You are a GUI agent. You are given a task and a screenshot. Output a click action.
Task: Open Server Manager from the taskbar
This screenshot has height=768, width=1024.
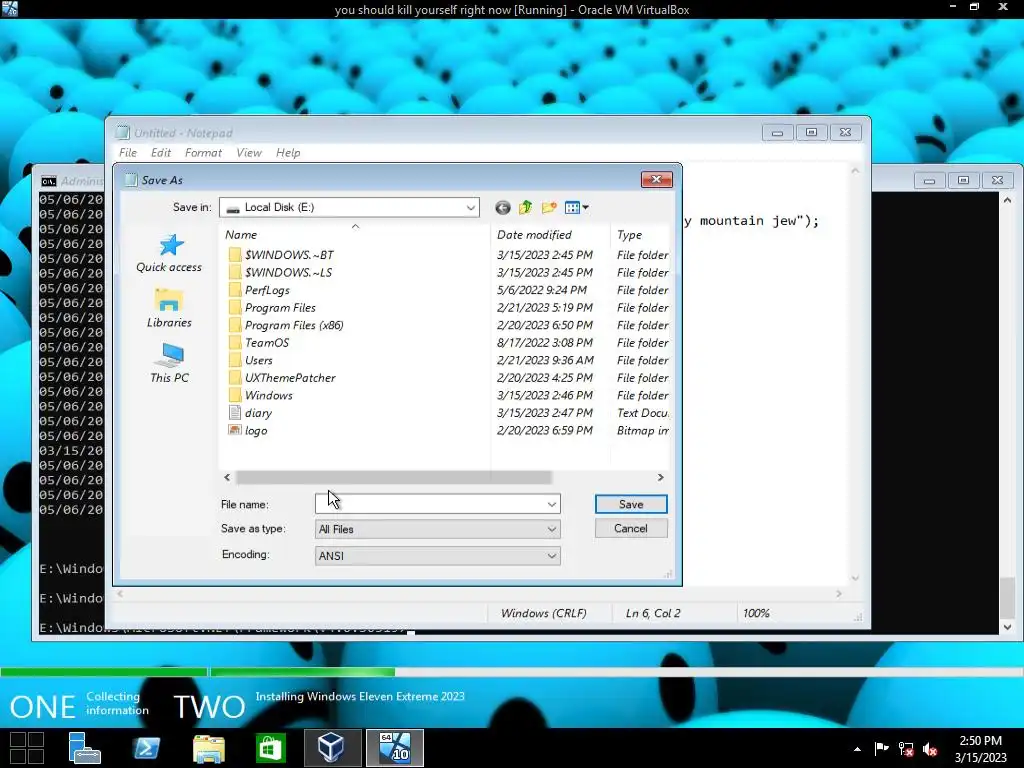tap(84, 748)
